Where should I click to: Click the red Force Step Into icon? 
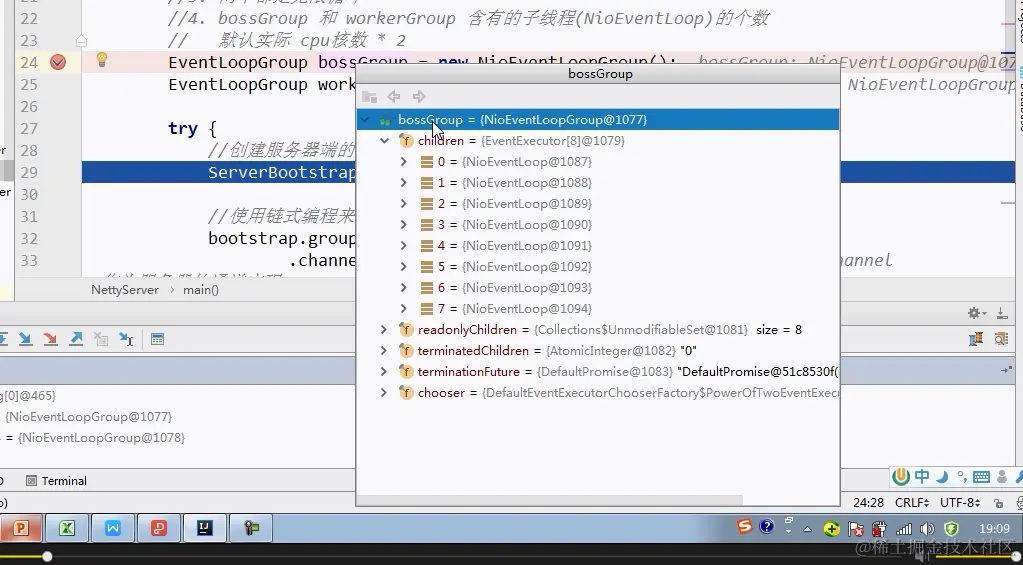click(50, 339)
